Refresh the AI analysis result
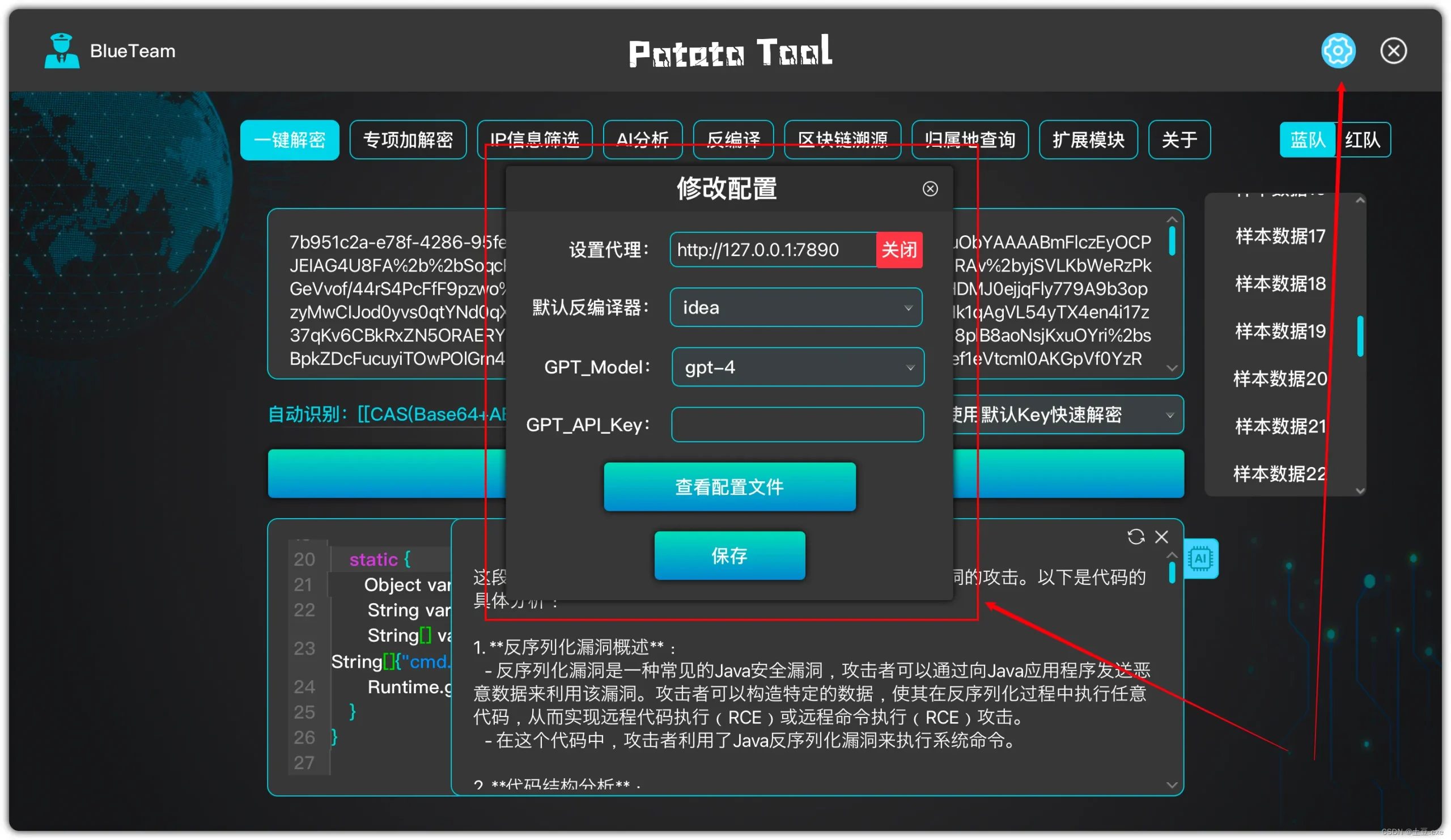Screen dimensions: 1451x840 point(1135,537)
